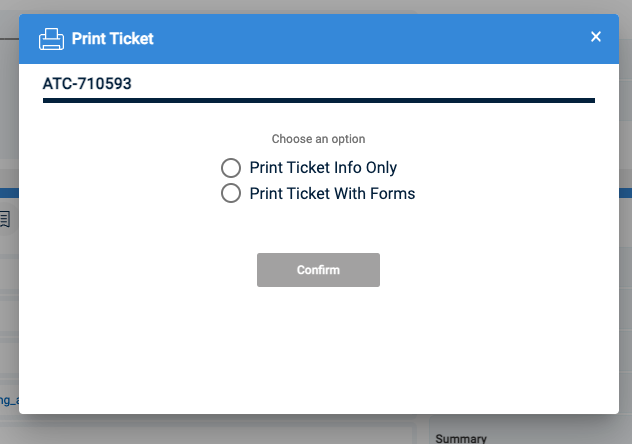Click the Summary heading in background
This screenshot has width=632, height=444.
coord(461,438)
